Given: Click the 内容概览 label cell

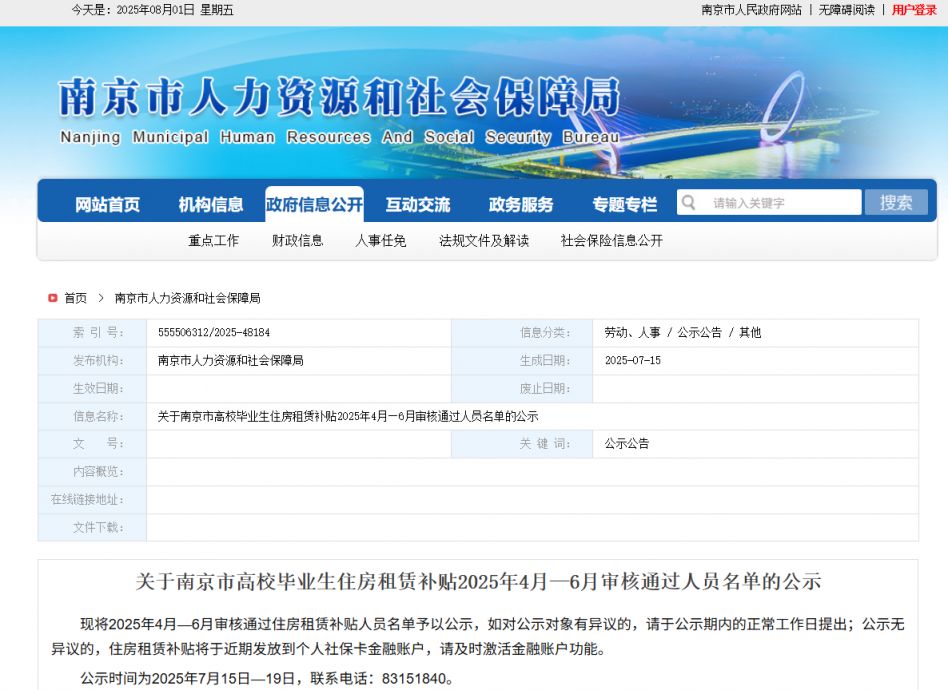Looking at the screenshot, I should [92, 472].
